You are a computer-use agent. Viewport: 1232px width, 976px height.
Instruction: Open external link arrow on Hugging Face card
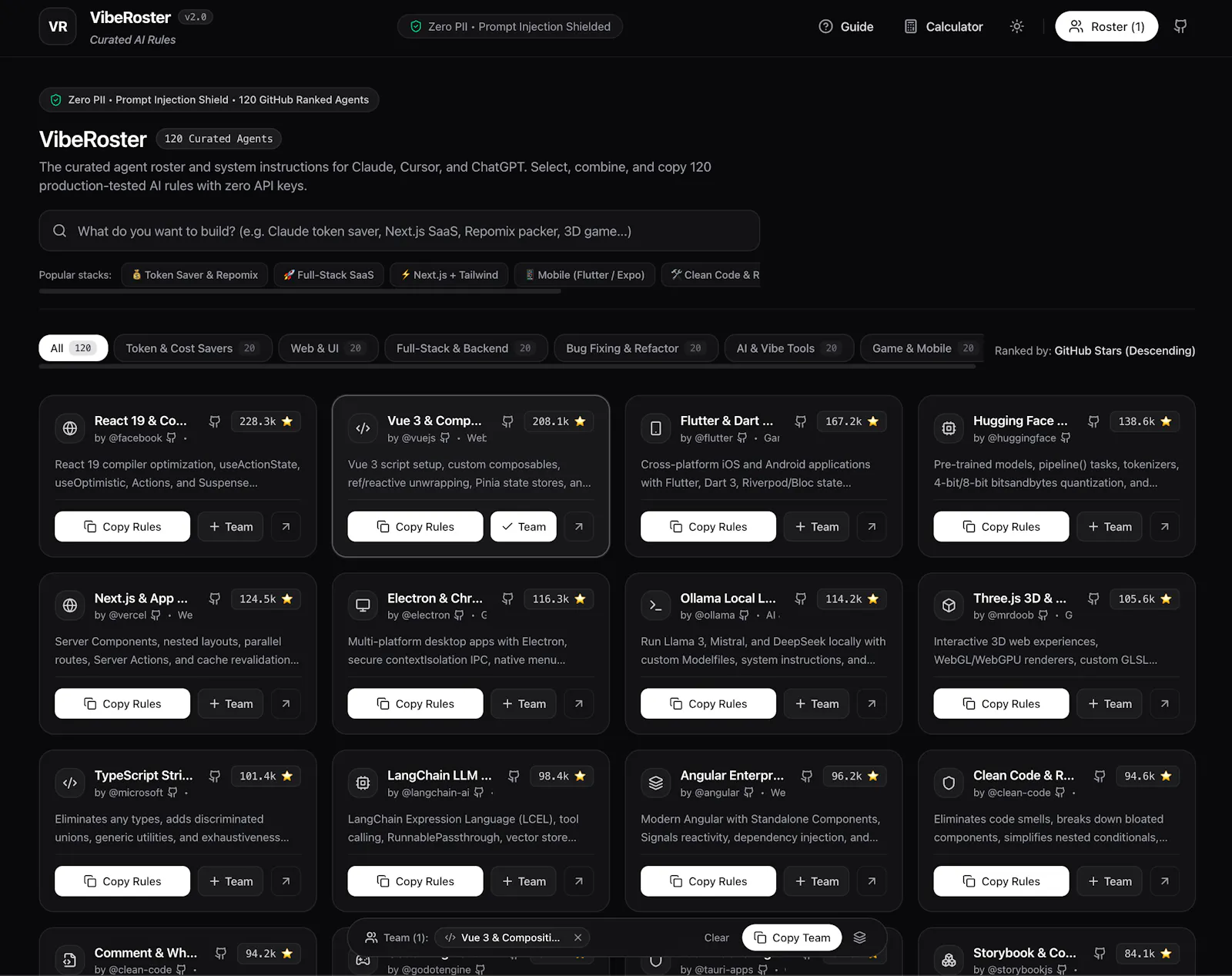(1165, 527)
